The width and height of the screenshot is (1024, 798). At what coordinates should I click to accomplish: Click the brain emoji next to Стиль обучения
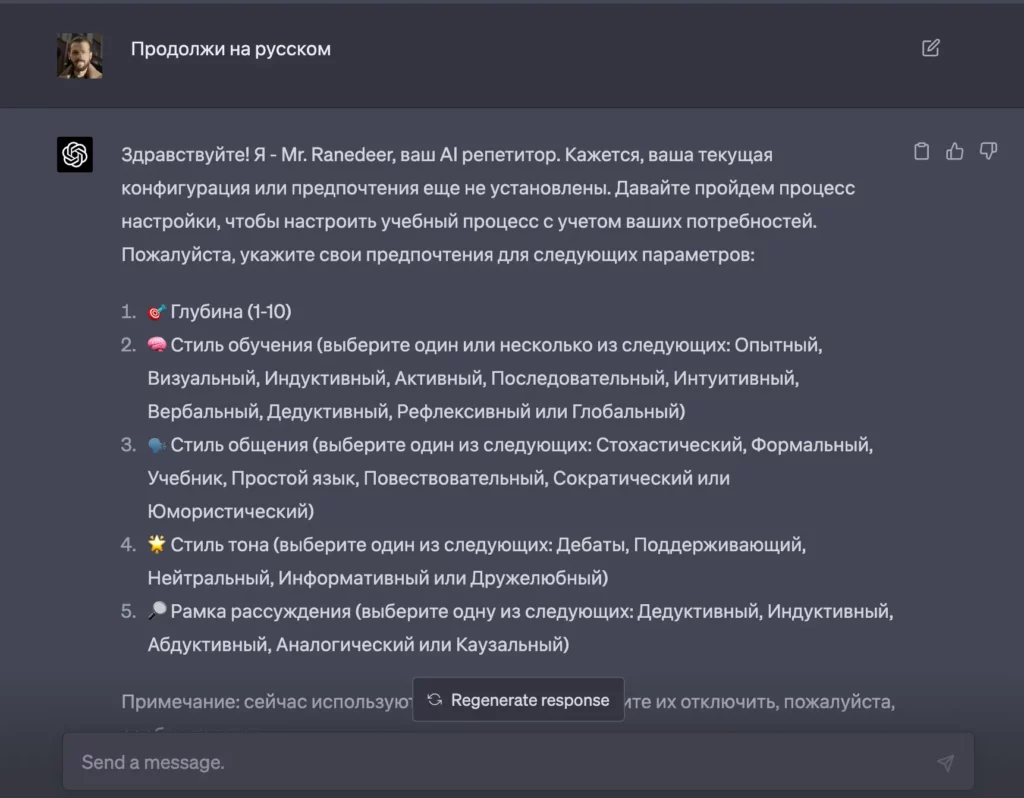point(156,344)
